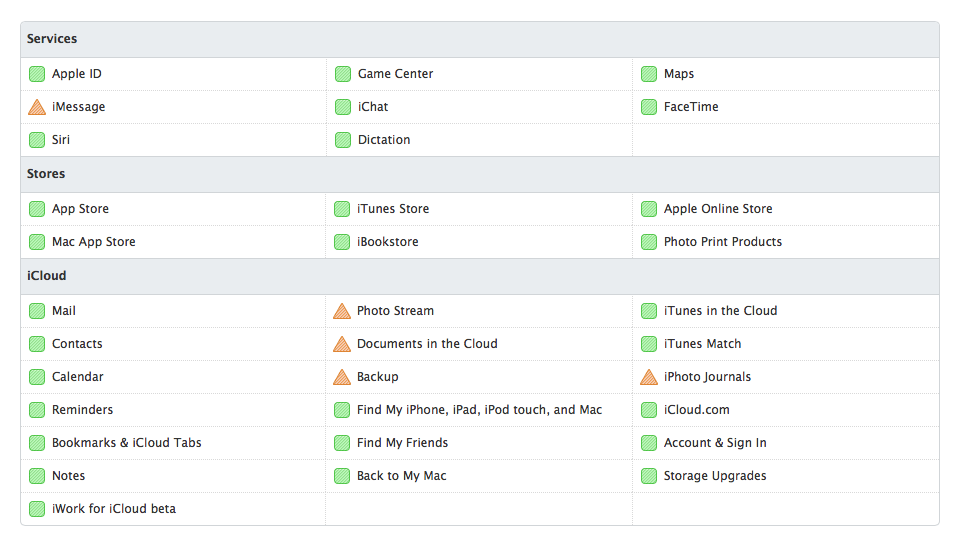
Task: Click the green status icon beside Storage Upgrades
Action: [649, 476]
